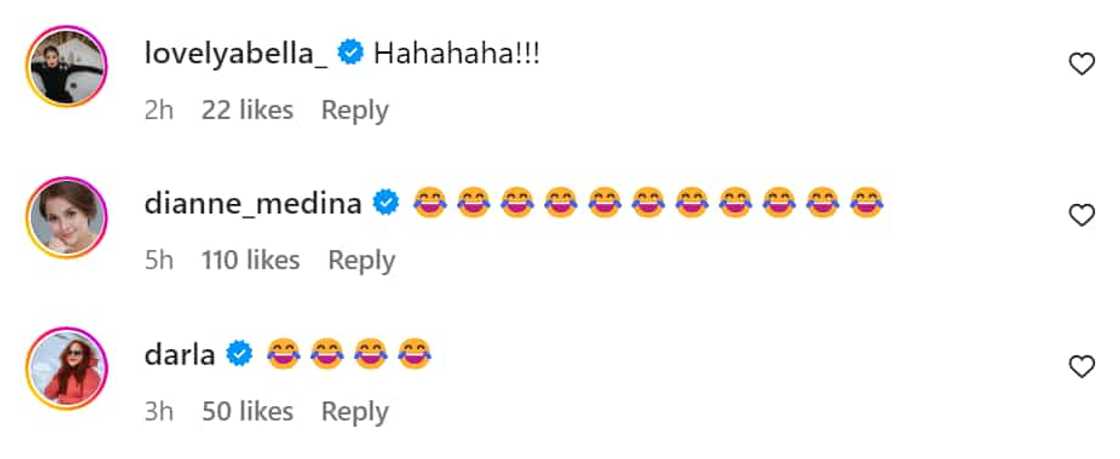Image resolution: width=1120 pixels, height=459 pixels.
Task: Click the verified badge beside lovelyabella_
Action: [350, 54]
